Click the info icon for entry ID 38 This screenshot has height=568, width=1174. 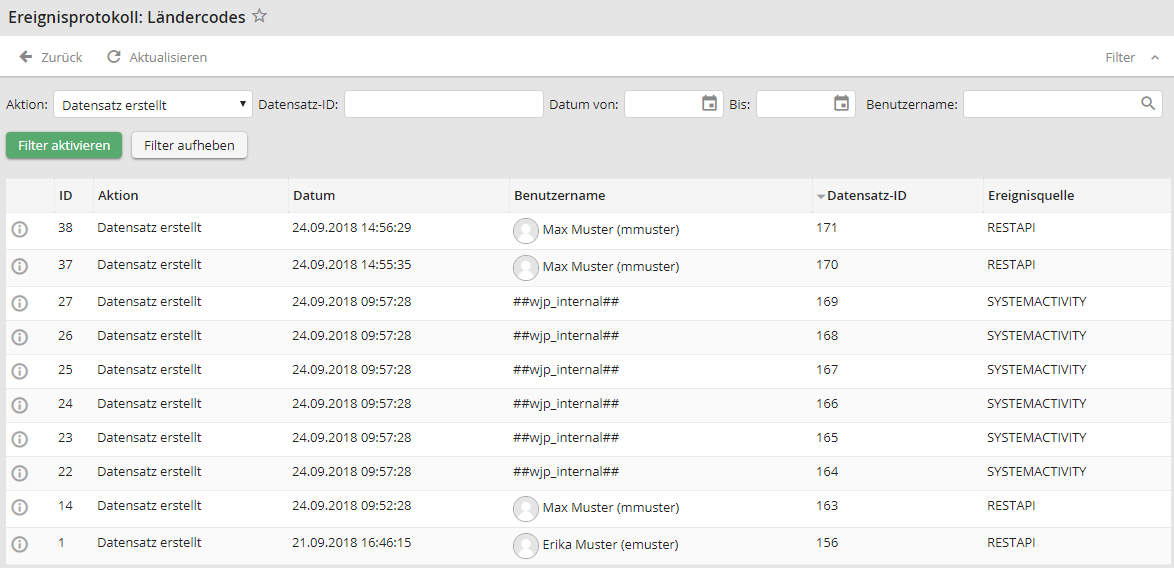coord(20,229)
